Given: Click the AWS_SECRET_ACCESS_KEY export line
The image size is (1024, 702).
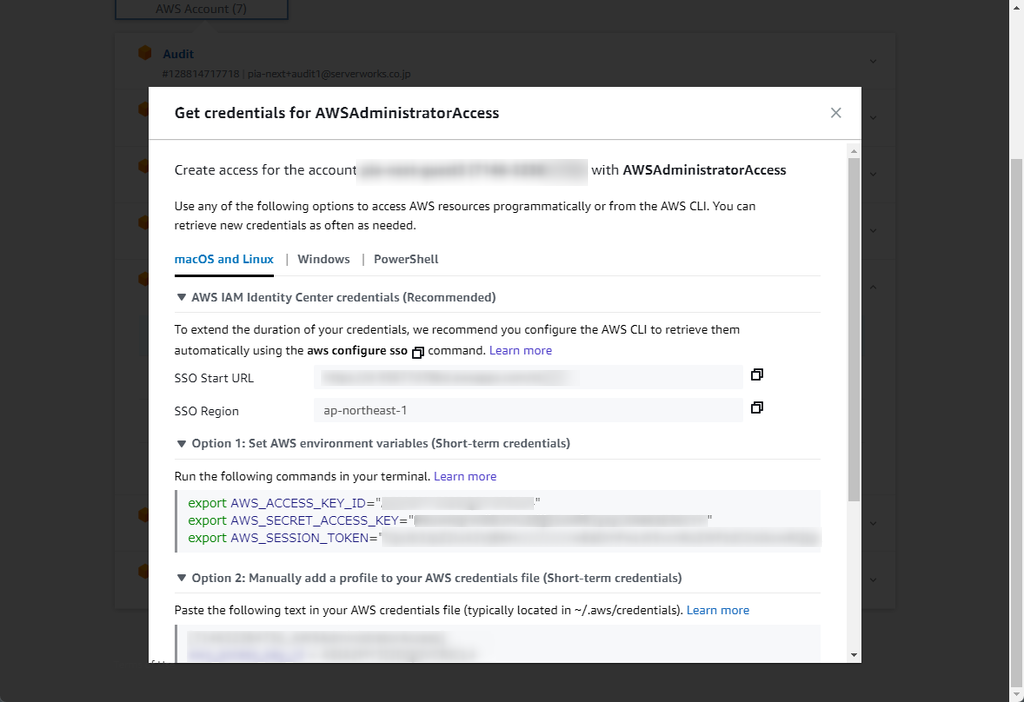Looking at the screenshot, I should tap(450, 520).
